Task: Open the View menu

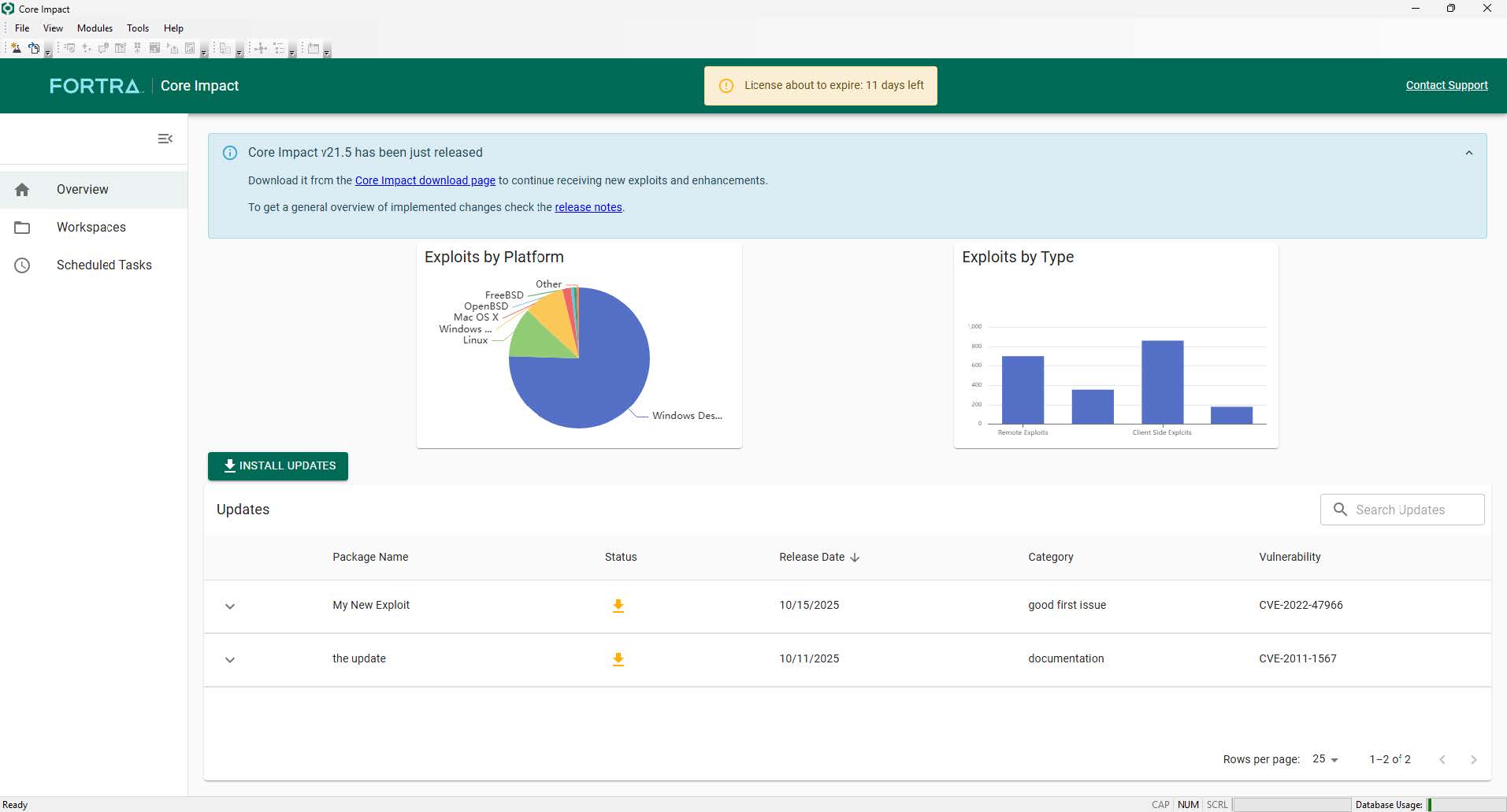Action: pos(53,28)
